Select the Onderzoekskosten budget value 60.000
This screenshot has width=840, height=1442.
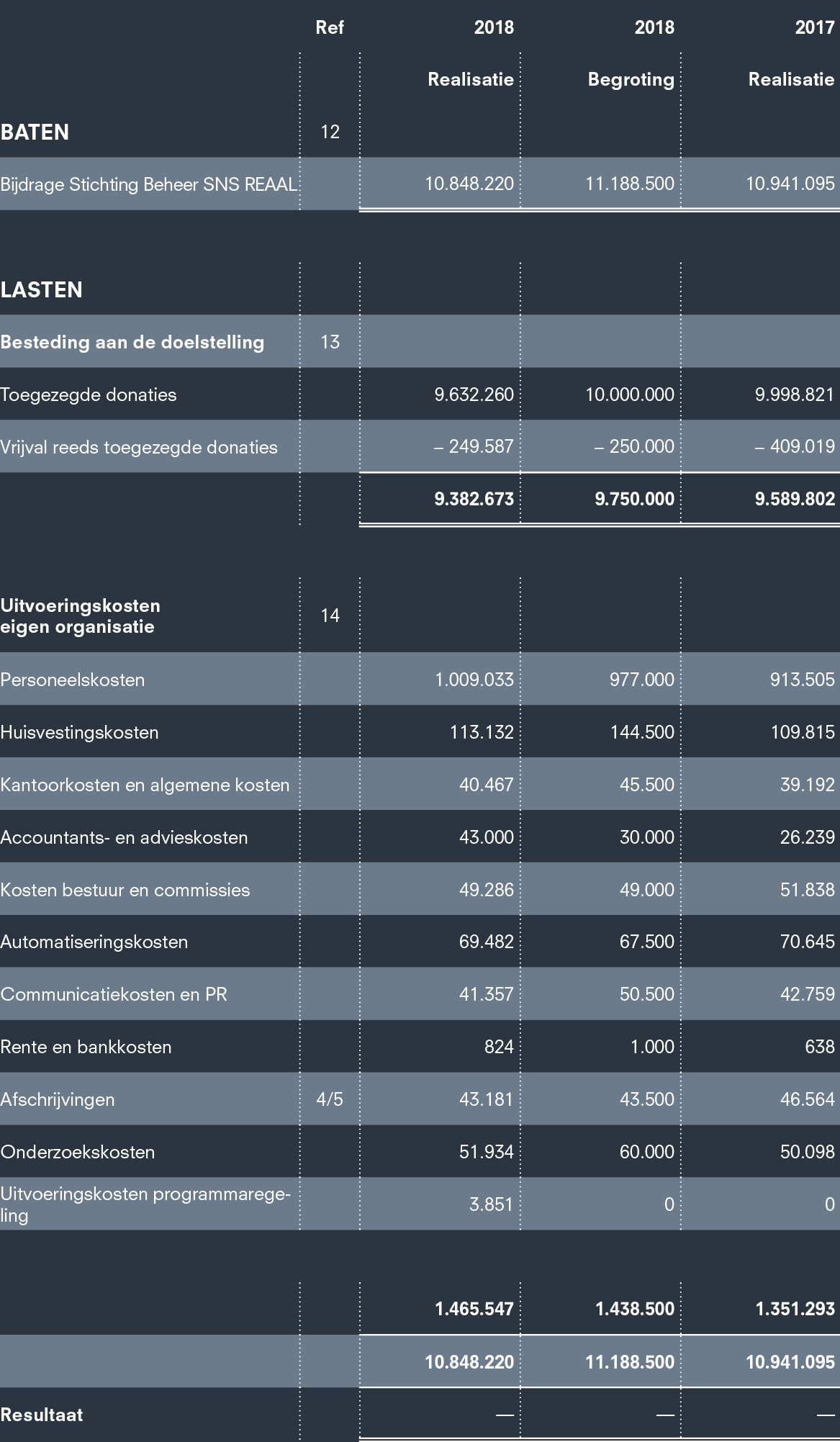point(646,1152)
